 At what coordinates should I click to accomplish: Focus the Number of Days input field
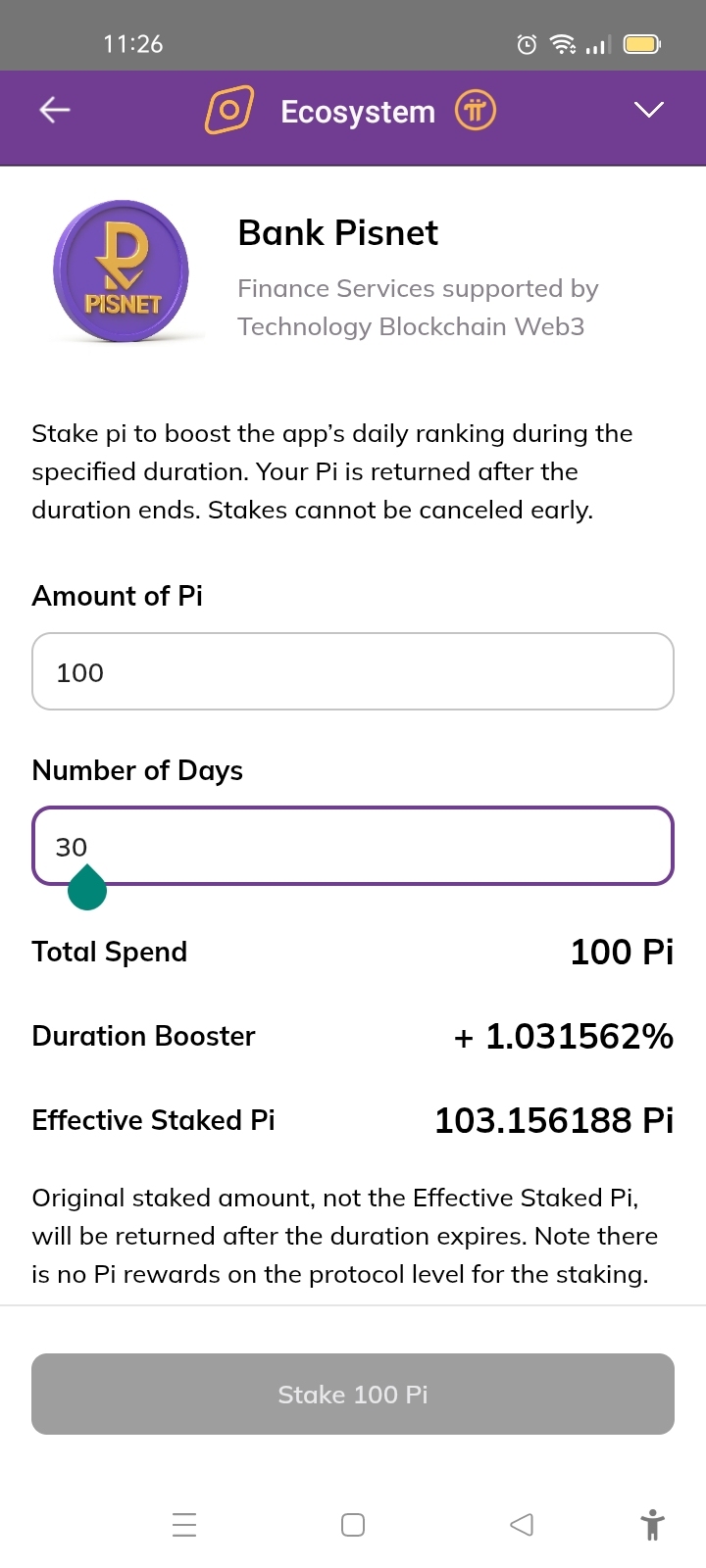(x=353, y=846)
